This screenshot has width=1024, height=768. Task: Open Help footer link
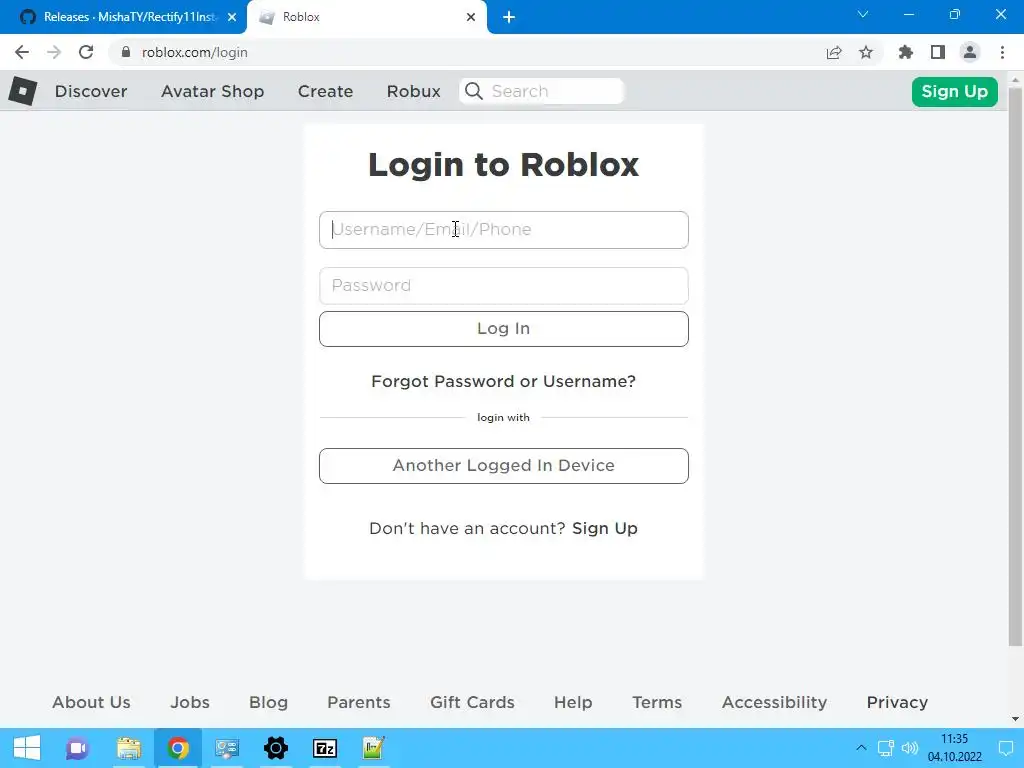tap(573, 702)
